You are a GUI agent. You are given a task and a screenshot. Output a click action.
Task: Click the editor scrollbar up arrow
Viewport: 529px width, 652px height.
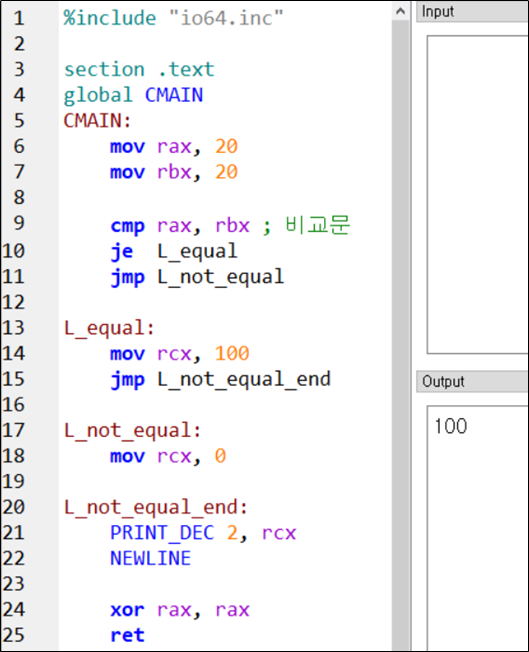click(x=400, y=11)
